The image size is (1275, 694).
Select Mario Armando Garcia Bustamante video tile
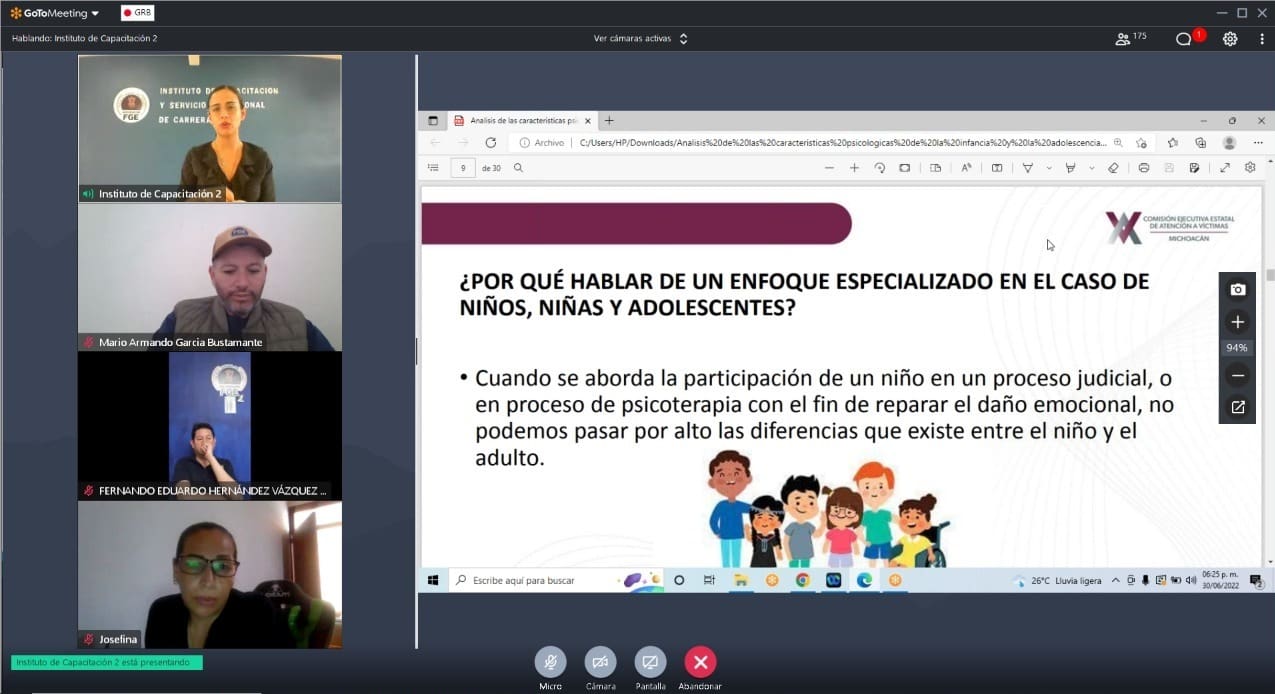[x=210, y=277]
